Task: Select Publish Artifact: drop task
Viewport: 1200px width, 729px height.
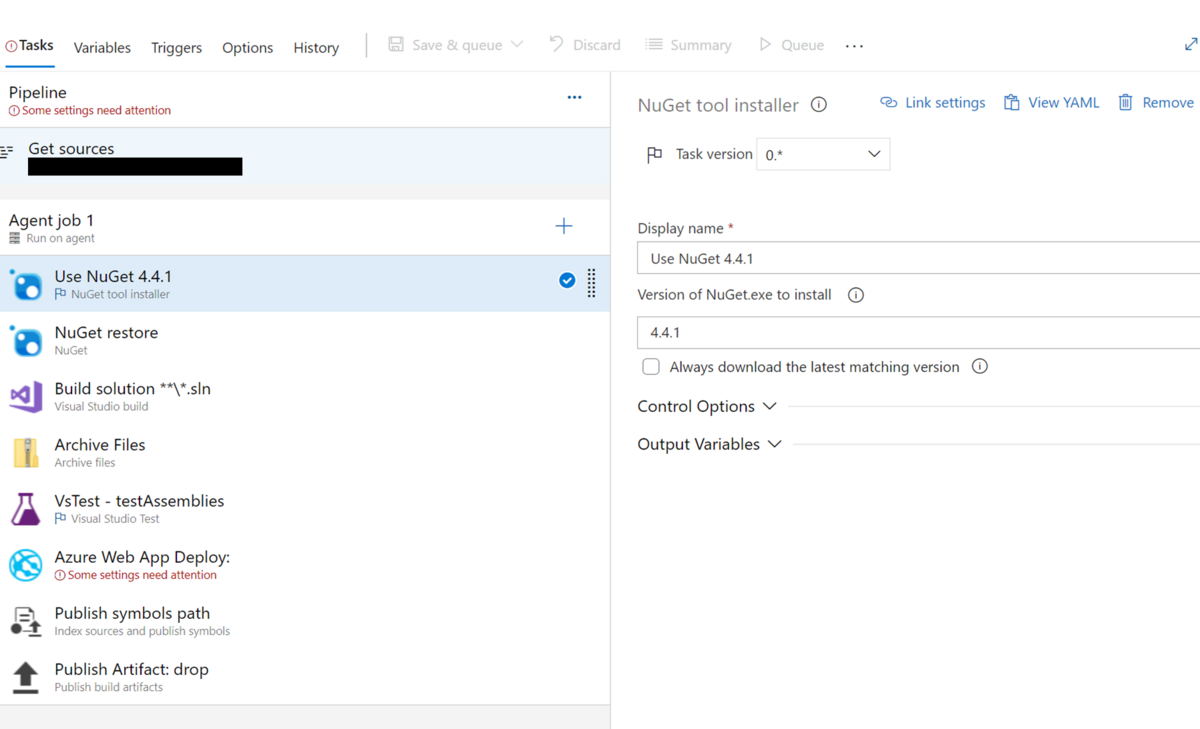Action: tap(305, 676)
